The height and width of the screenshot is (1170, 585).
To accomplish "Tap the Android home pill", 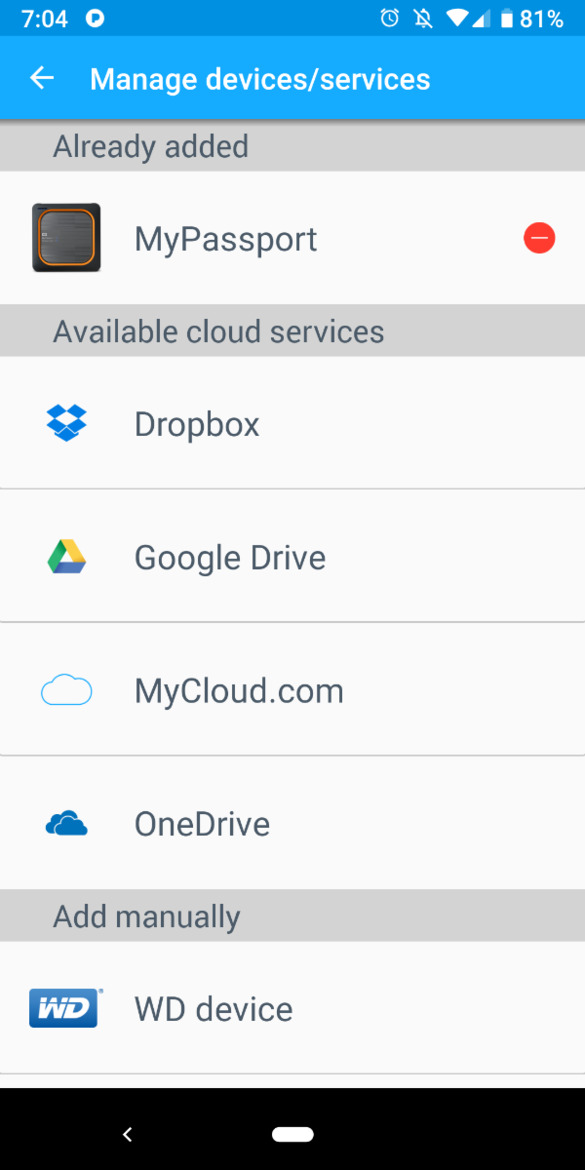I will [292, 1134].
